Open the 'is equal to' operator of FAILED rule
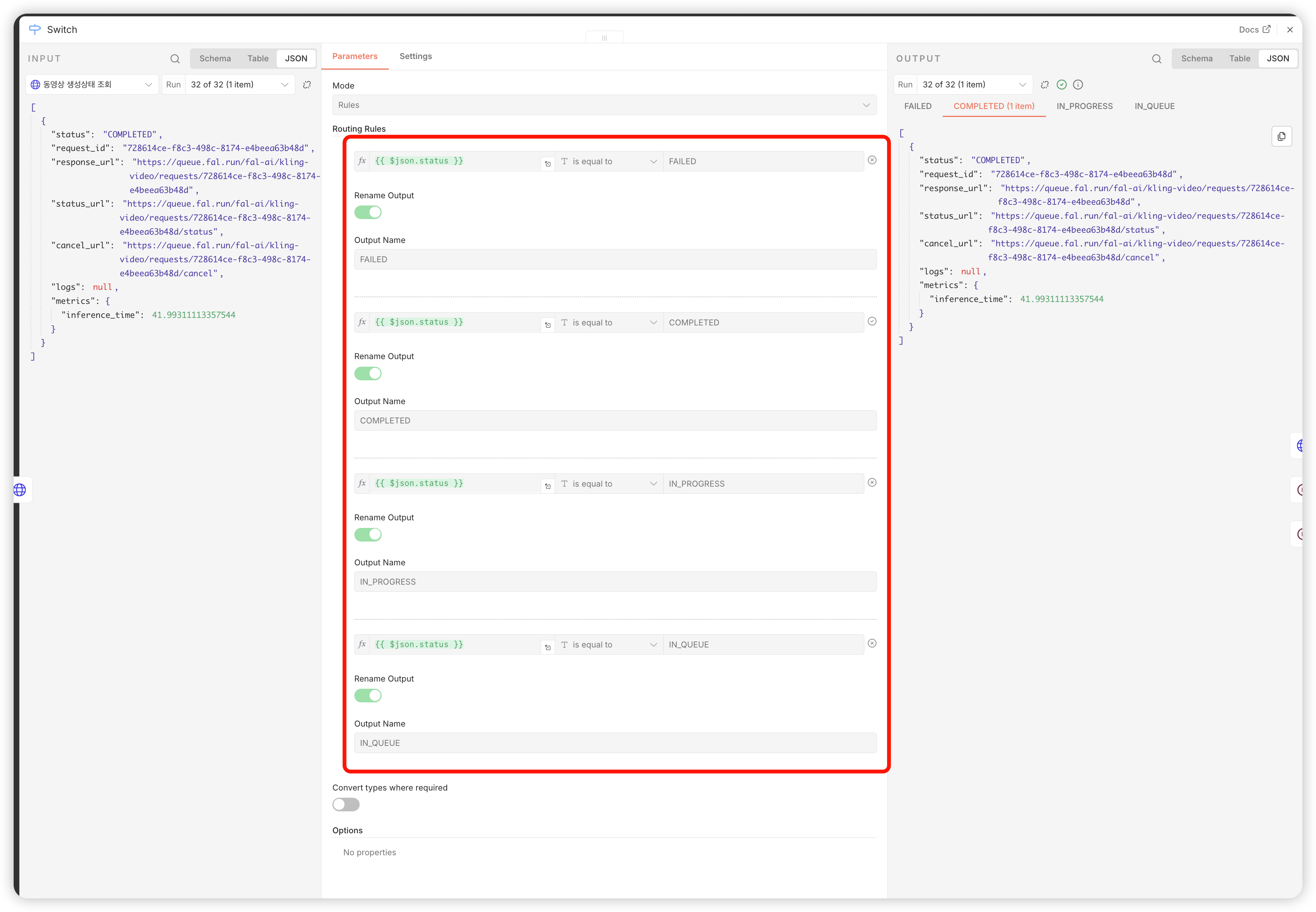Screen dimensions: 1316x912 (x=609, y=162)
